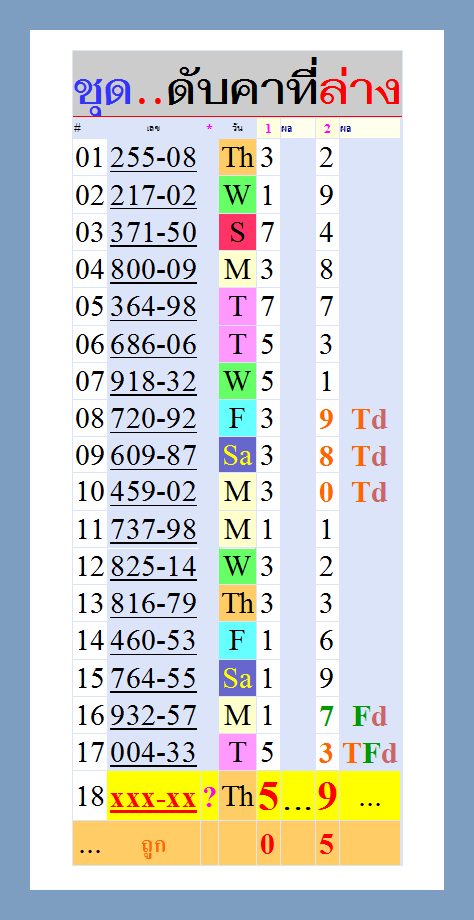Click the large red 5 prediction
Viewport: 474px width, 920px height.
click(x=268, y=797)
